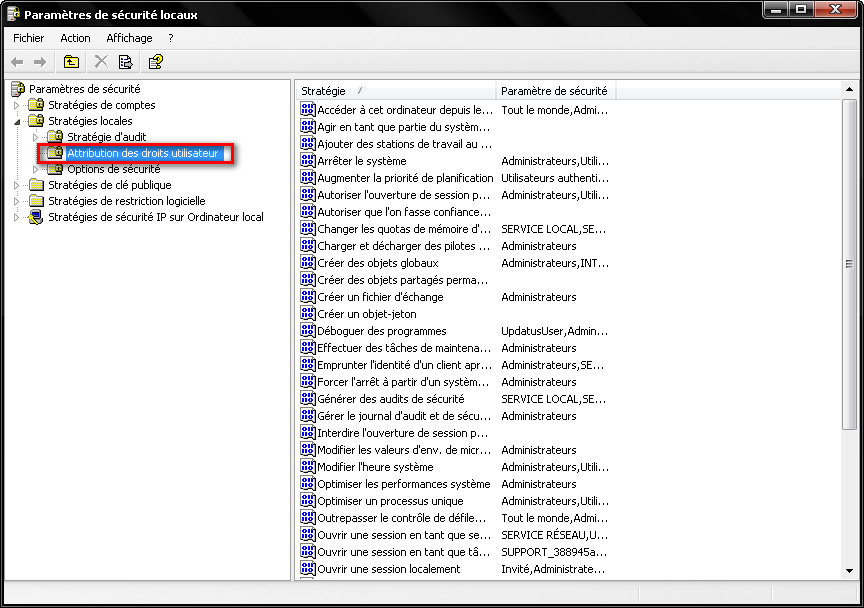Click the policy icon beside 'Déboguer des programmes'

coord(308,331)
